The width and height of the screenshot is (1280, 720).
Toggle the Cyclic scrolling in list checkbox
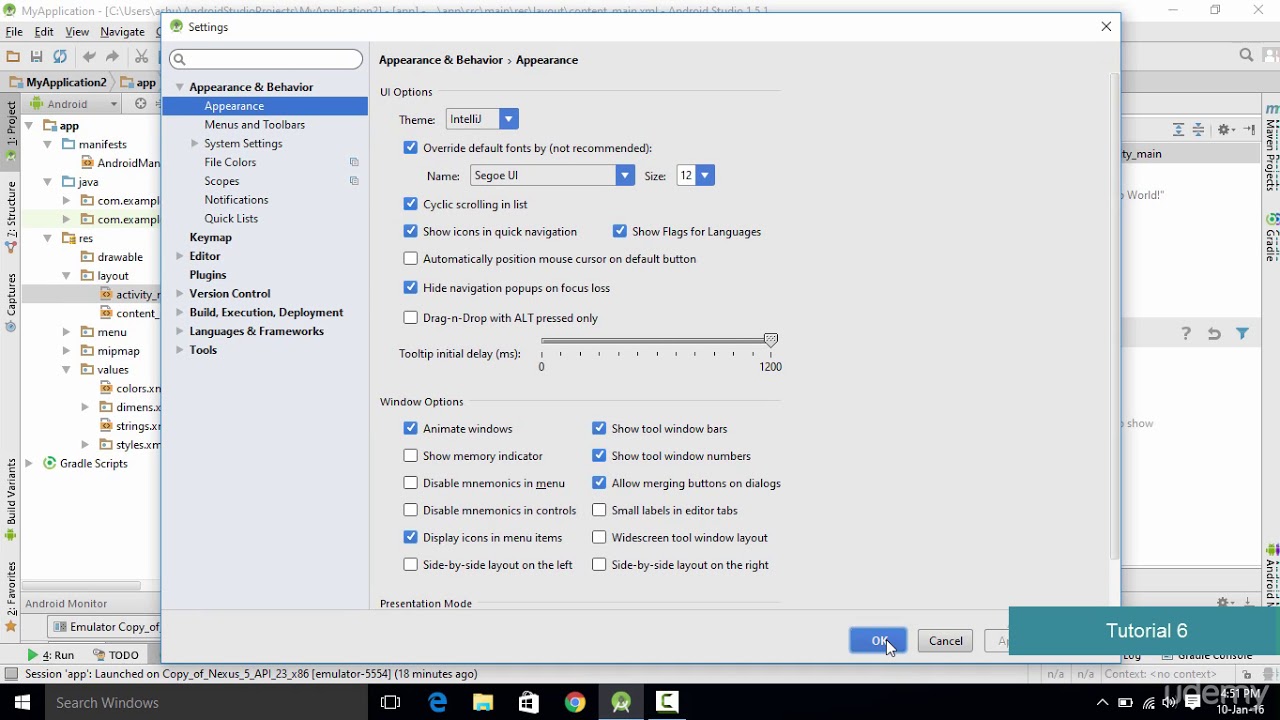pos(410,204)
